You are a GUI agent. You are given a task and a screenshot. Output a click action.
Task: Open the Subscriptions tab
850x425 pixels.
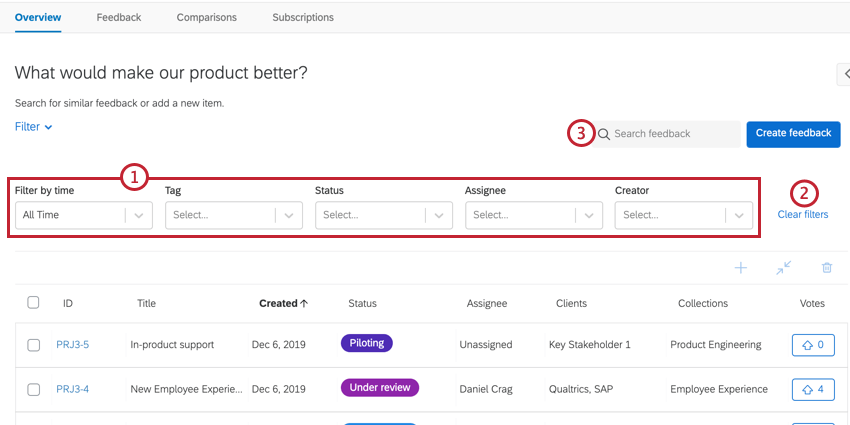point(303,17)
